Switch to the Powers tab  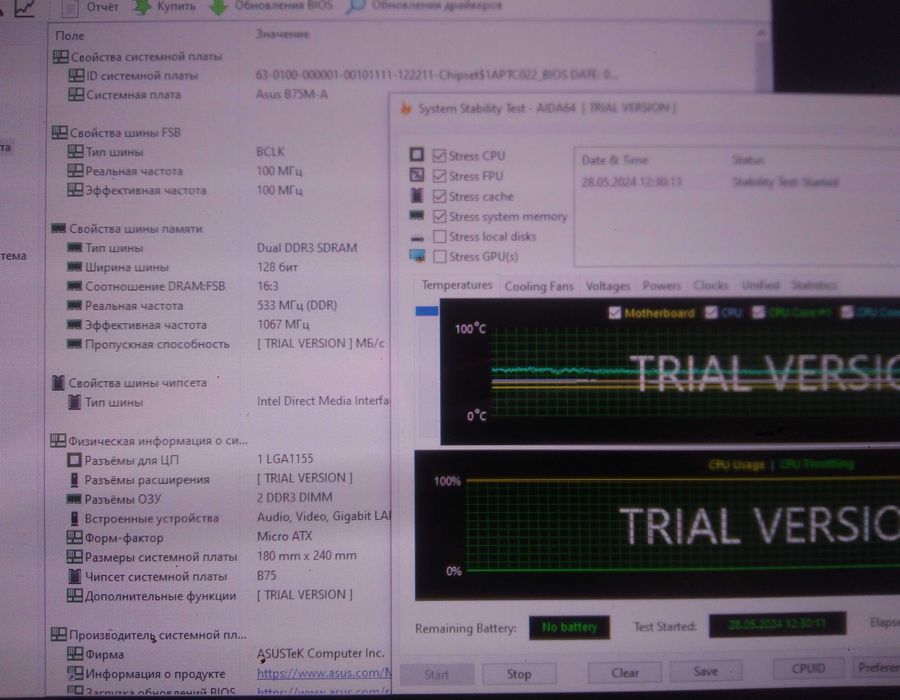coord(661,285)
